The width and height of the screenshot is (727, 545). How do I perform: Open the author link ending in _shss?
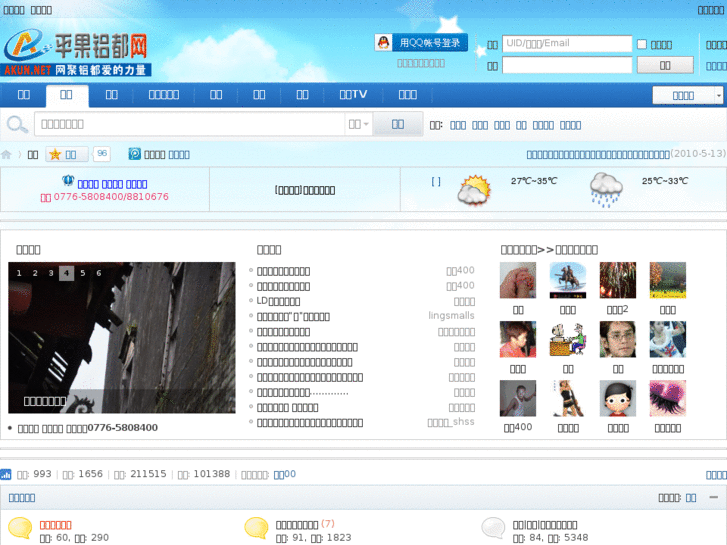451,422
